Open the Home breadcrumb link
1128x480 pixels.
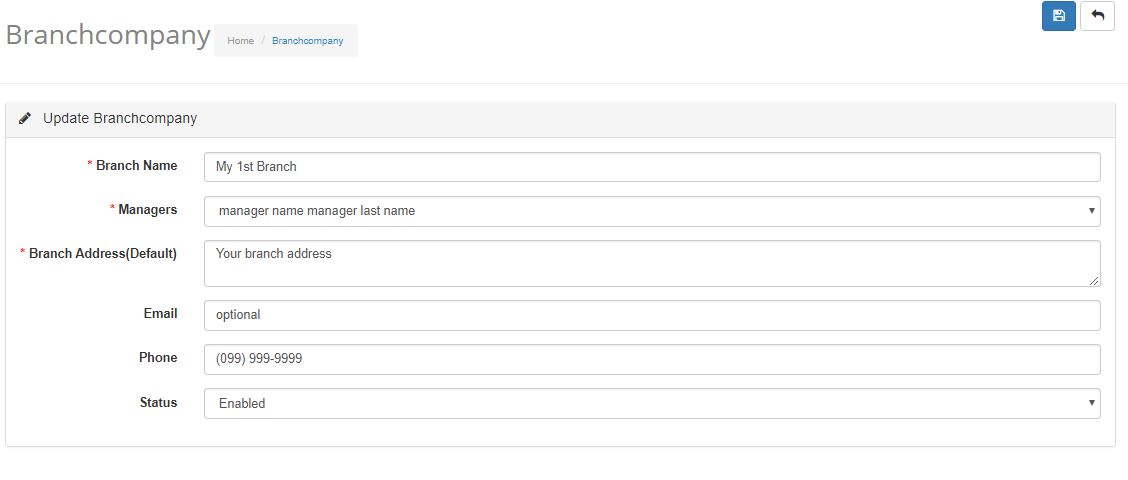240,40
